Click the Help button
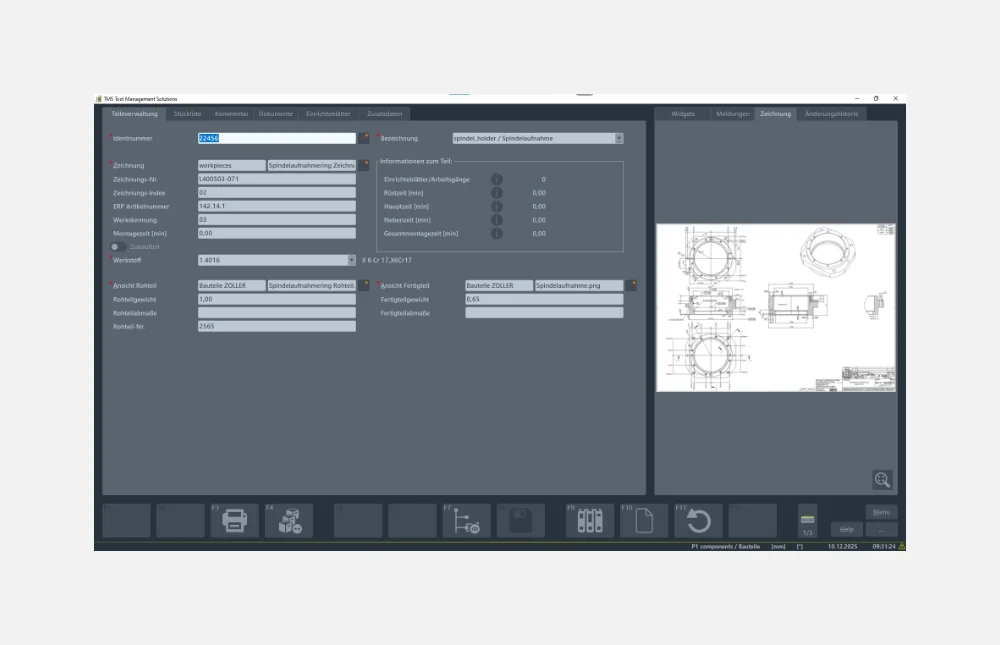This screenshot has width=1000, height=645. click(x=845, y=529)
